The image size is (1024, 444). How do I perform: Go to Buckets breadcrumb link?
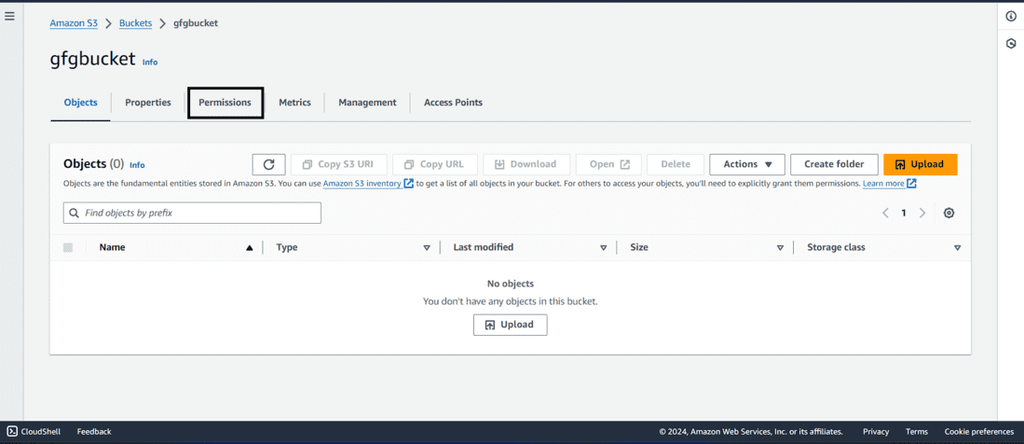[x=135, y=23]
